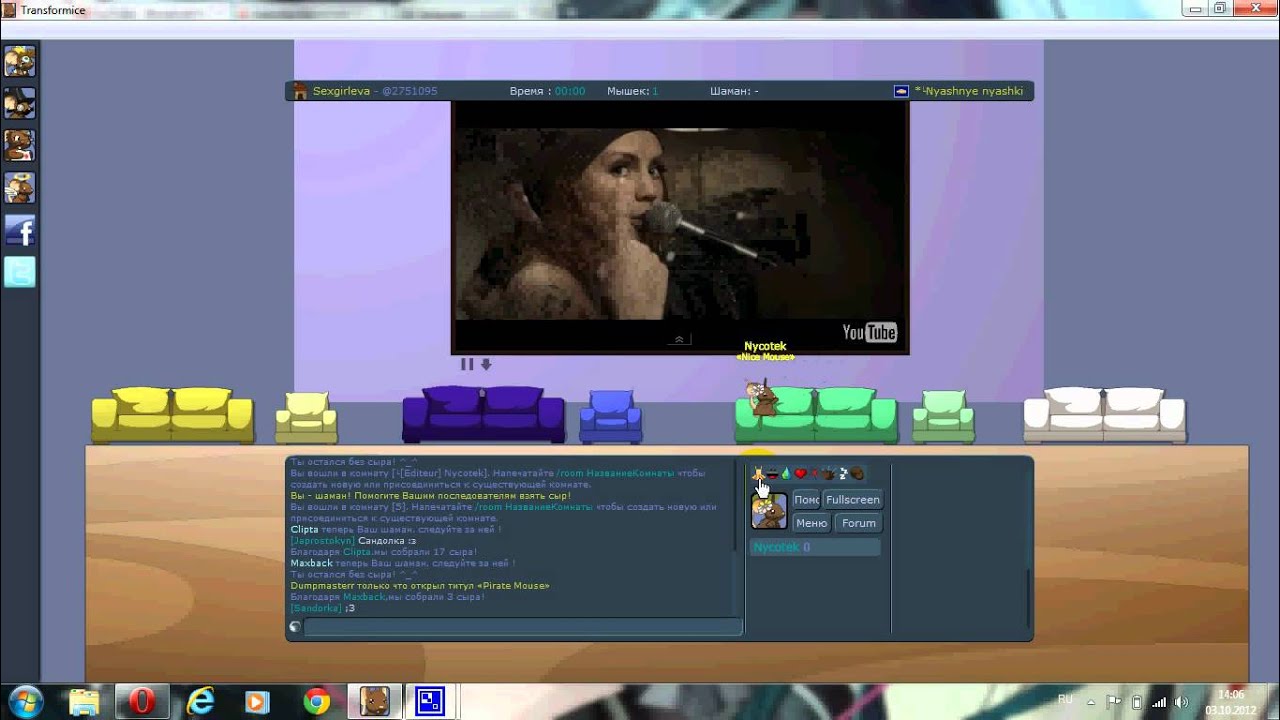Open the Windows Start menu
Image resolution: width=1280 pixels, height=720 pixels.
pyautogui.click(x=24, y=701)
